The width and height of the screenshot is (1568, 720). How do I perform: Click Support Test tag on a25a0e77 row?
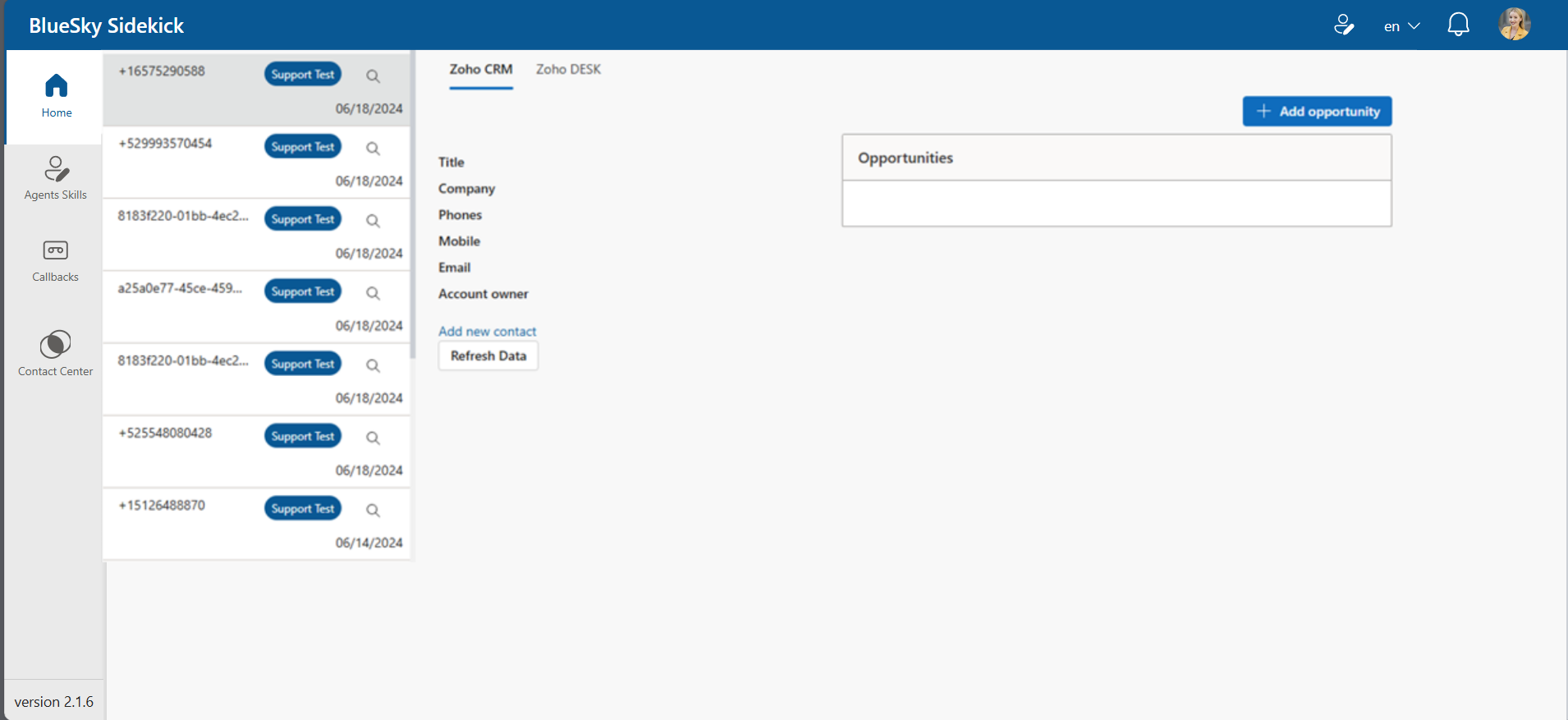(303, 291)
